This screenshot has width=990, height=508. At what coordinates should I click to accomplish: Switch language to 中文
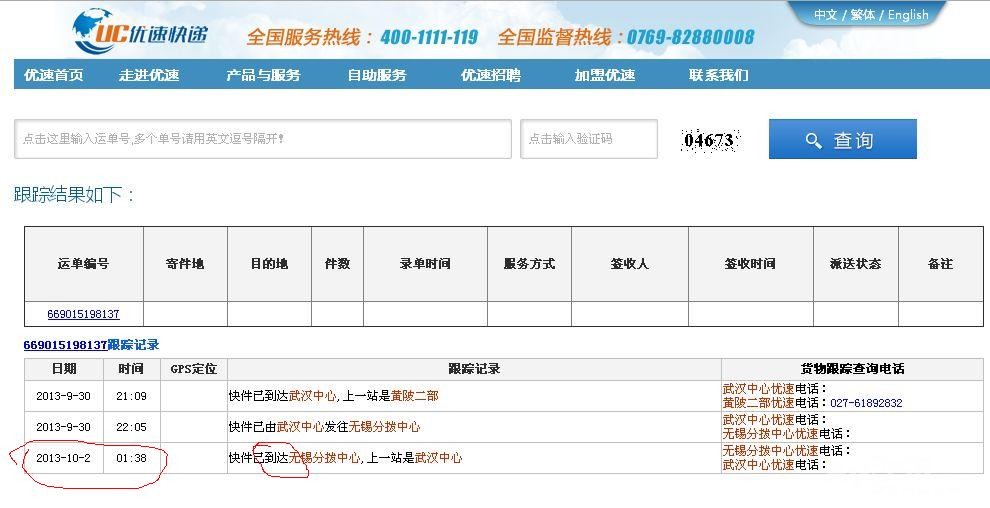[825, 15]
